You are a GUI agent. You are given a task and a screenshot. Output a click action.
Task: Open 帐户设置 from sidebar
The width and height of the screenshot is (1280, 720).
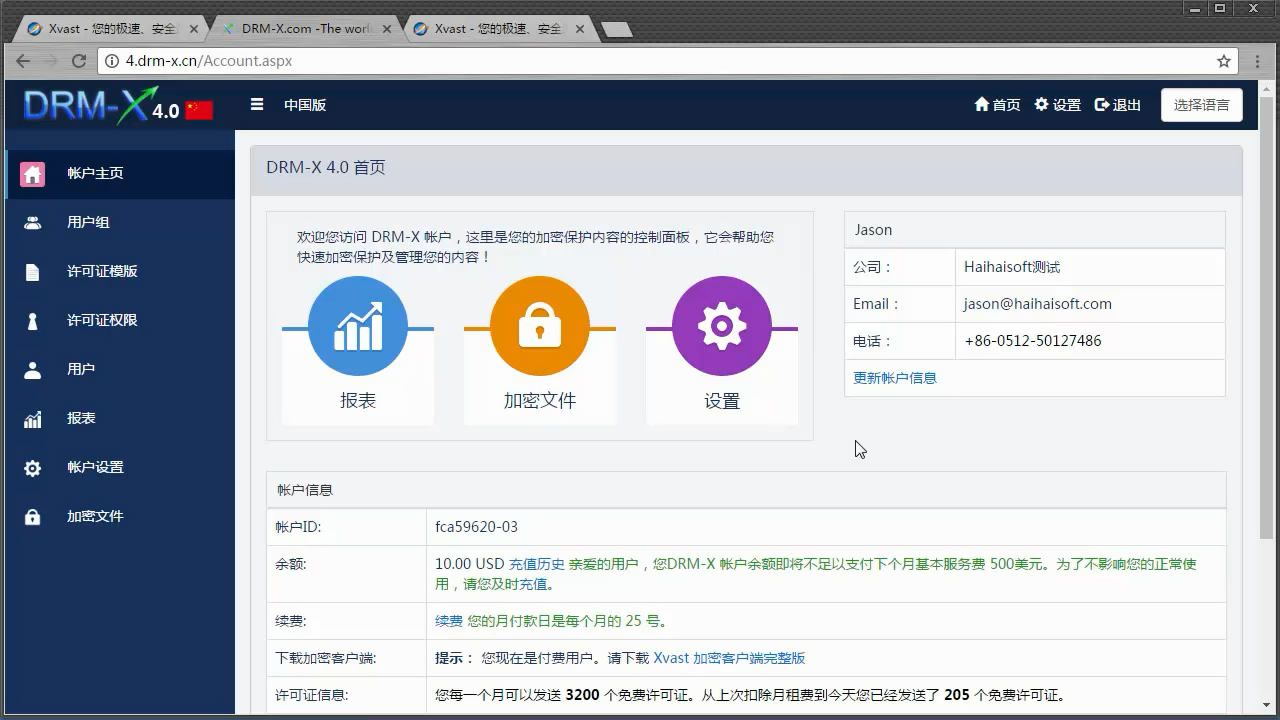pos(95,467)
